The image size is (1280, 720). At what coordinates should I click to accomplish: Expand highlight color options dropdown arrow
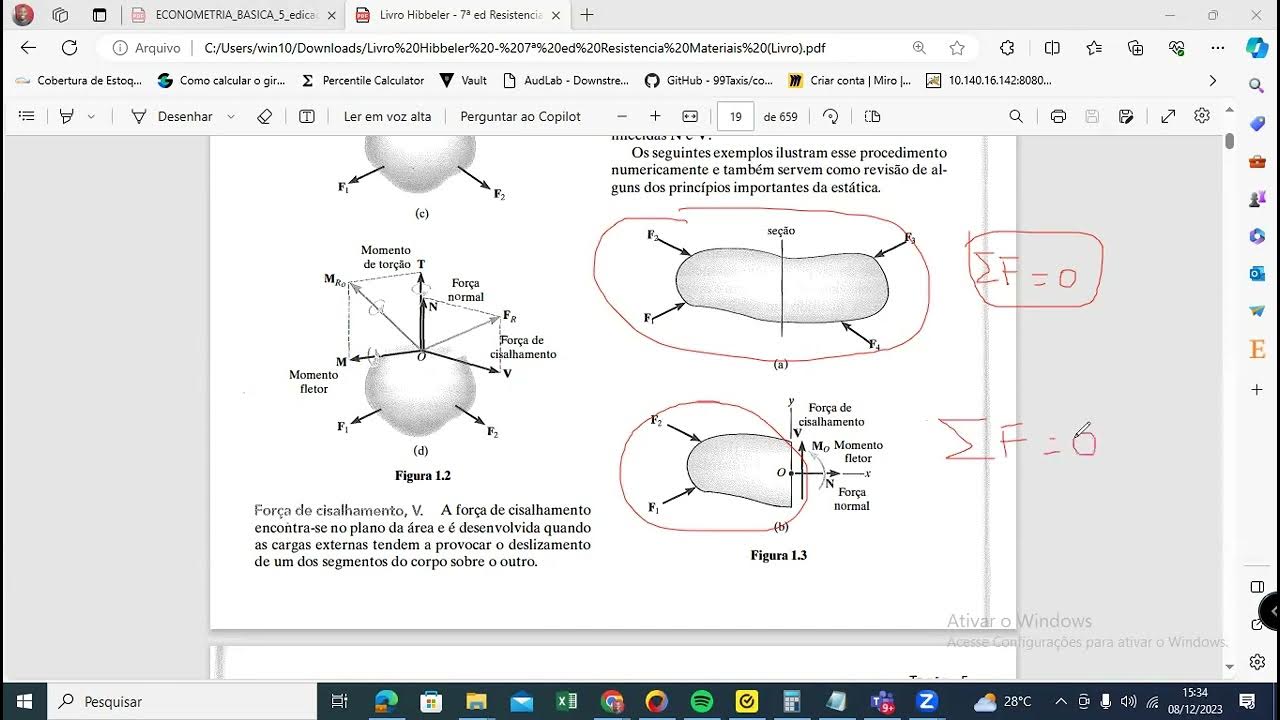[91, 116]
